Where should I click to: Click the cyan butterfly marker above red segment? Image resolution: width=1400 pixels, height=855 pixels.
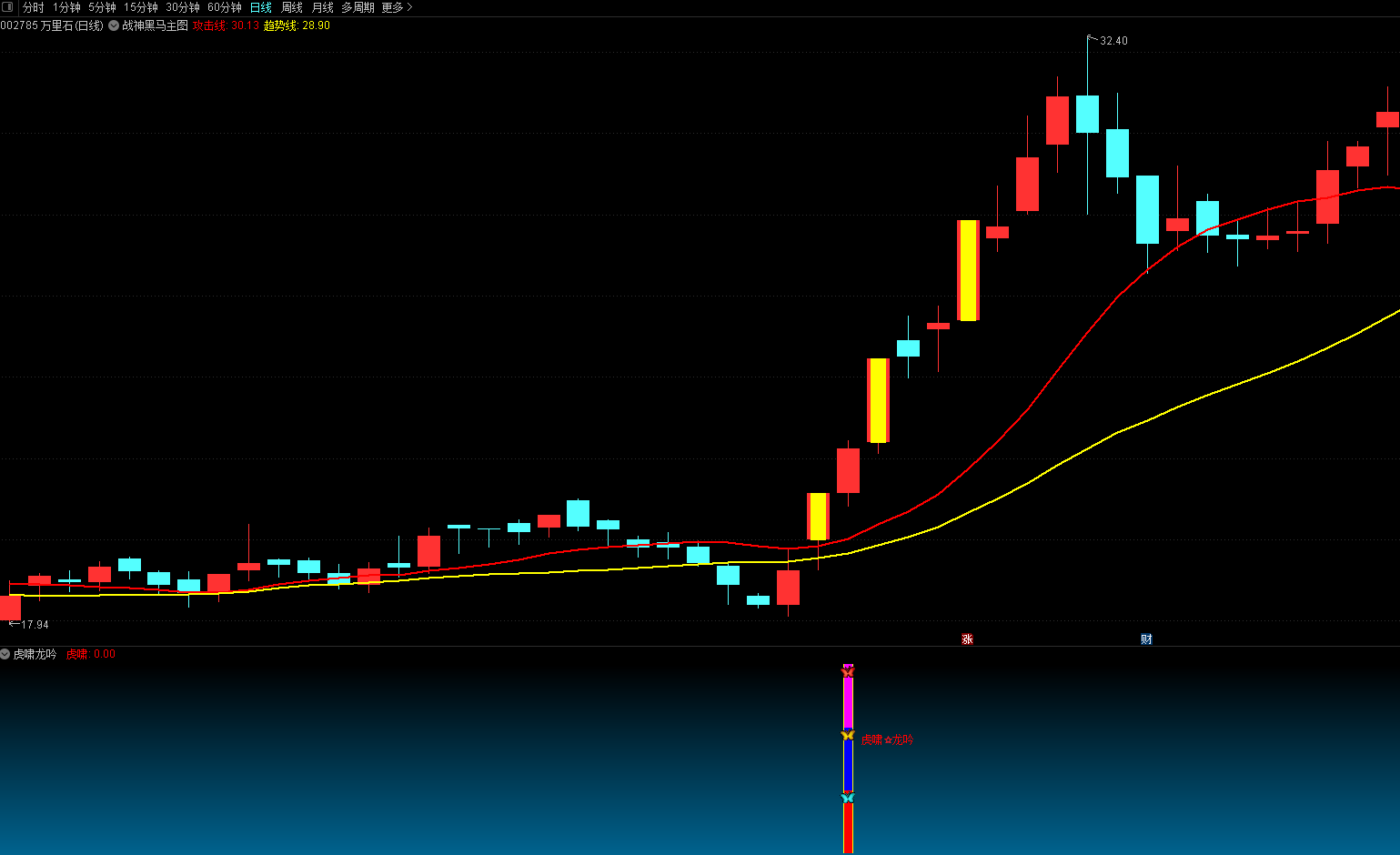tap(848, 798)
